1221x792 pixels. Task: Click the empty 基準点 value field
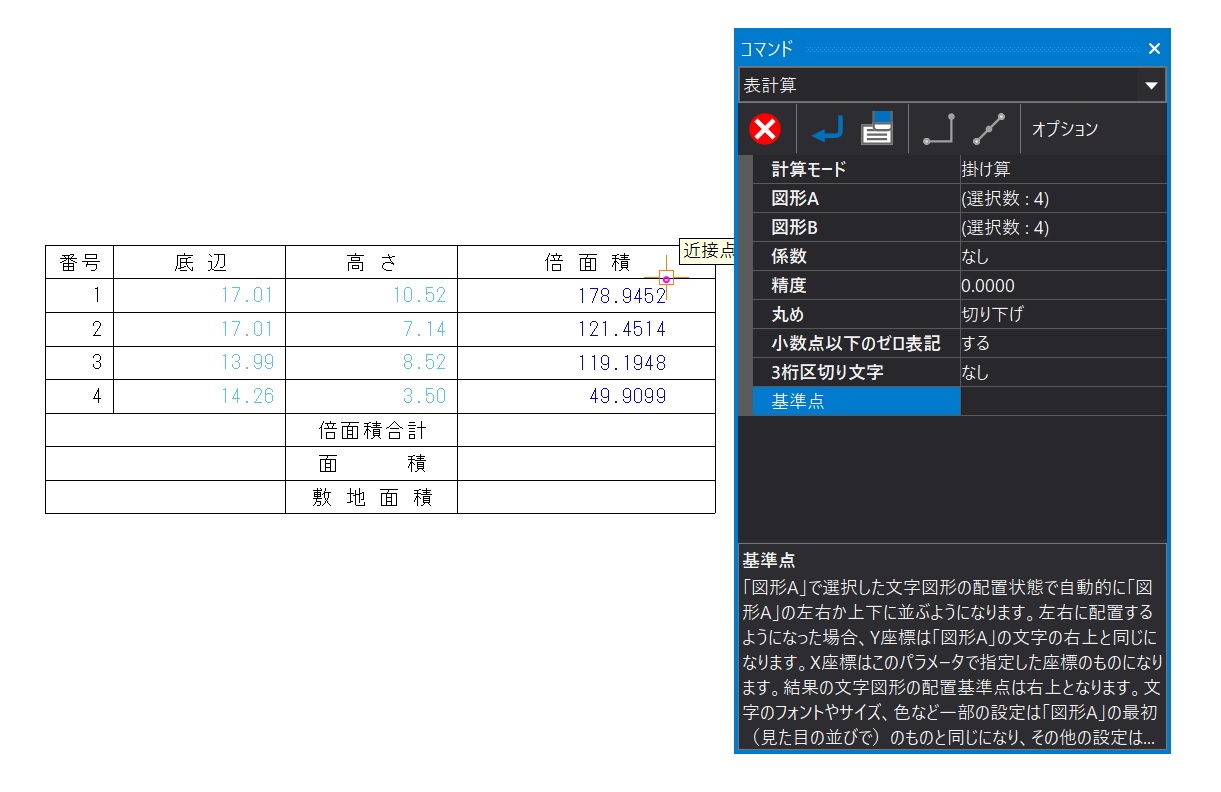[x=1062, y=401]
